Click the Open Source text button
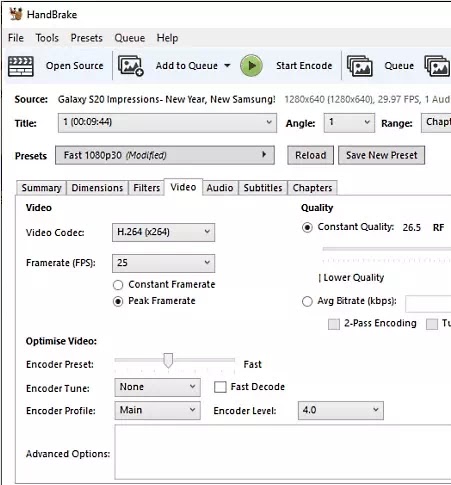This screenshot has width=451, height=485. (75, 66)
